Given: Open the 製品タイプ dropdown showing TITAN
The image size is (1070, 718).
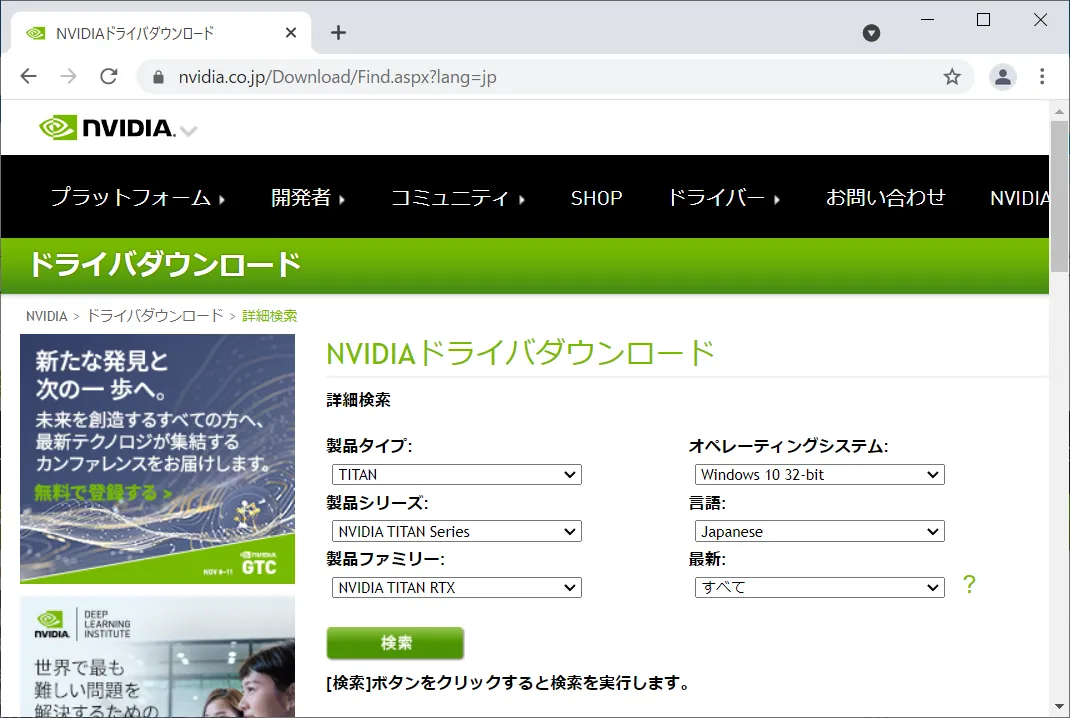Looking at the screenshot, I should click(x=457, y=474).
